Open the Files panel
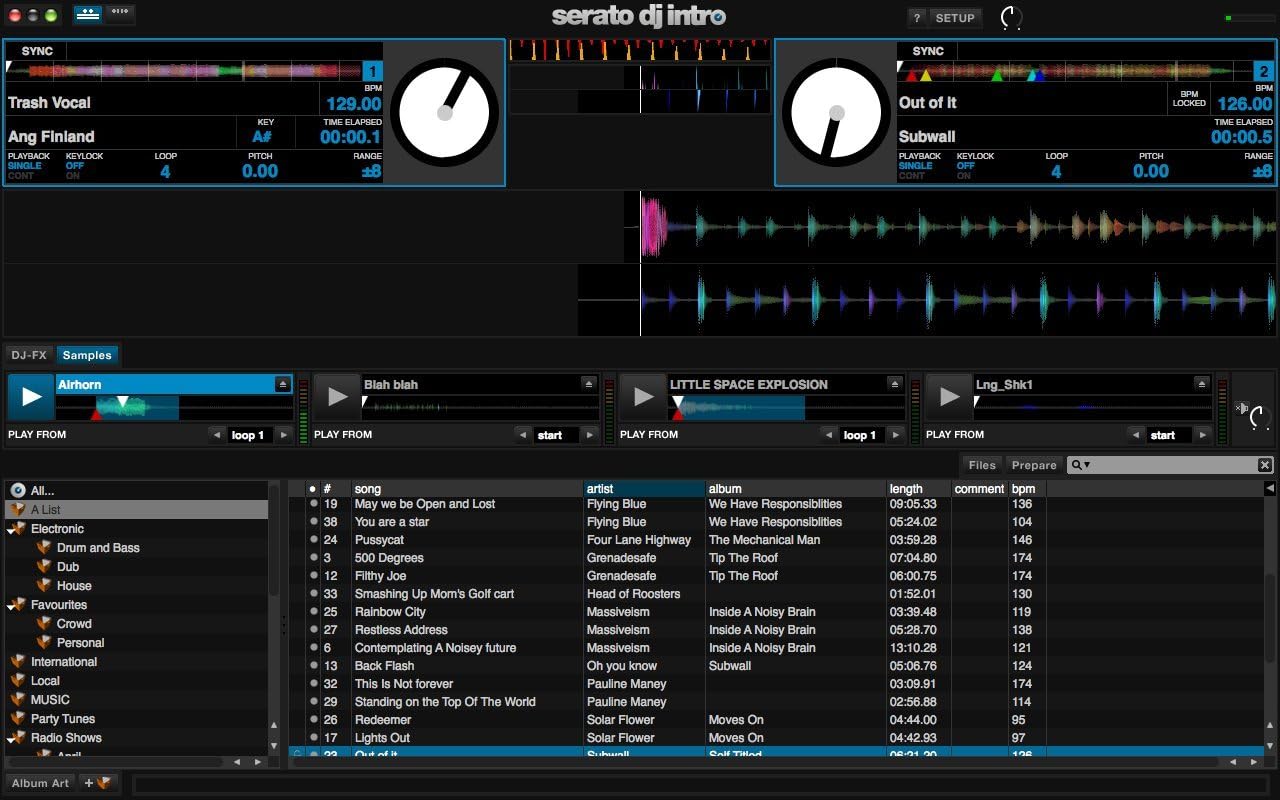The image size is (1280, 800). point(981,464)
